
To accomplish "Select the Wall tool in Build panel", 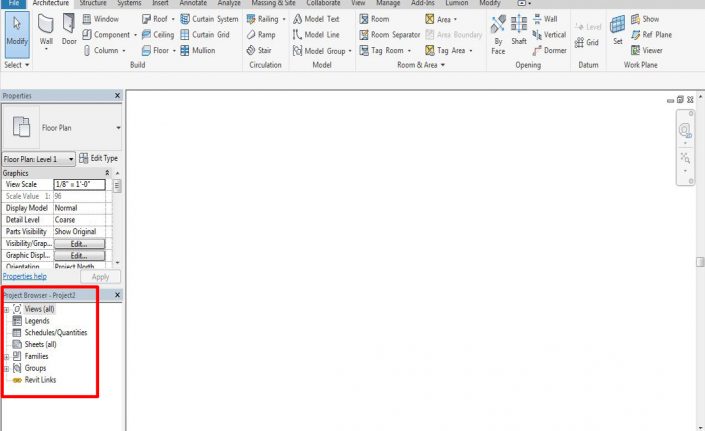I will [46, 31].
